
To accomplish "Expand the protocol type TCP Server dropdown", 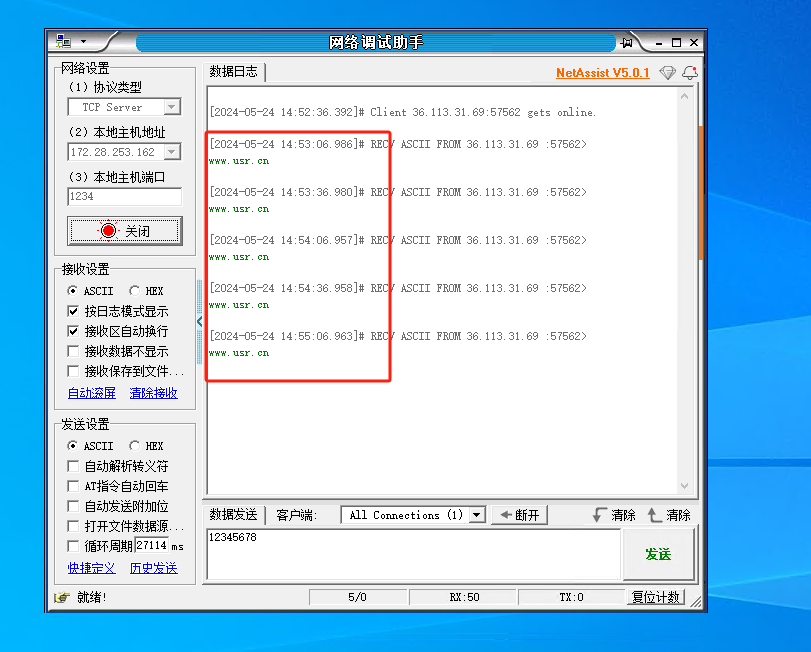I will [x=172, y=107].
